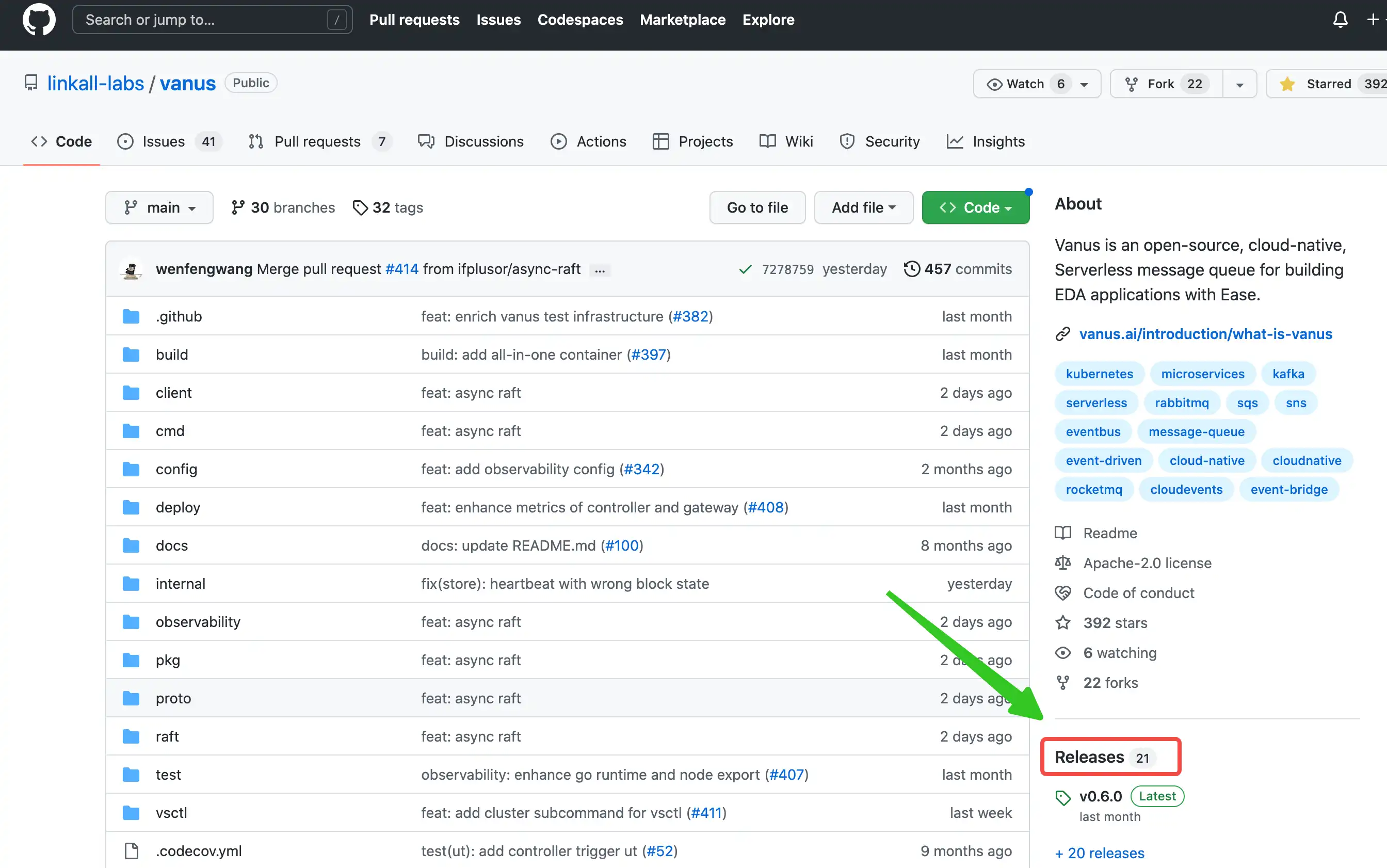Click the Readme book icon in About
This screenshot has width=1387, height=868.
[x=1063, y=533]
